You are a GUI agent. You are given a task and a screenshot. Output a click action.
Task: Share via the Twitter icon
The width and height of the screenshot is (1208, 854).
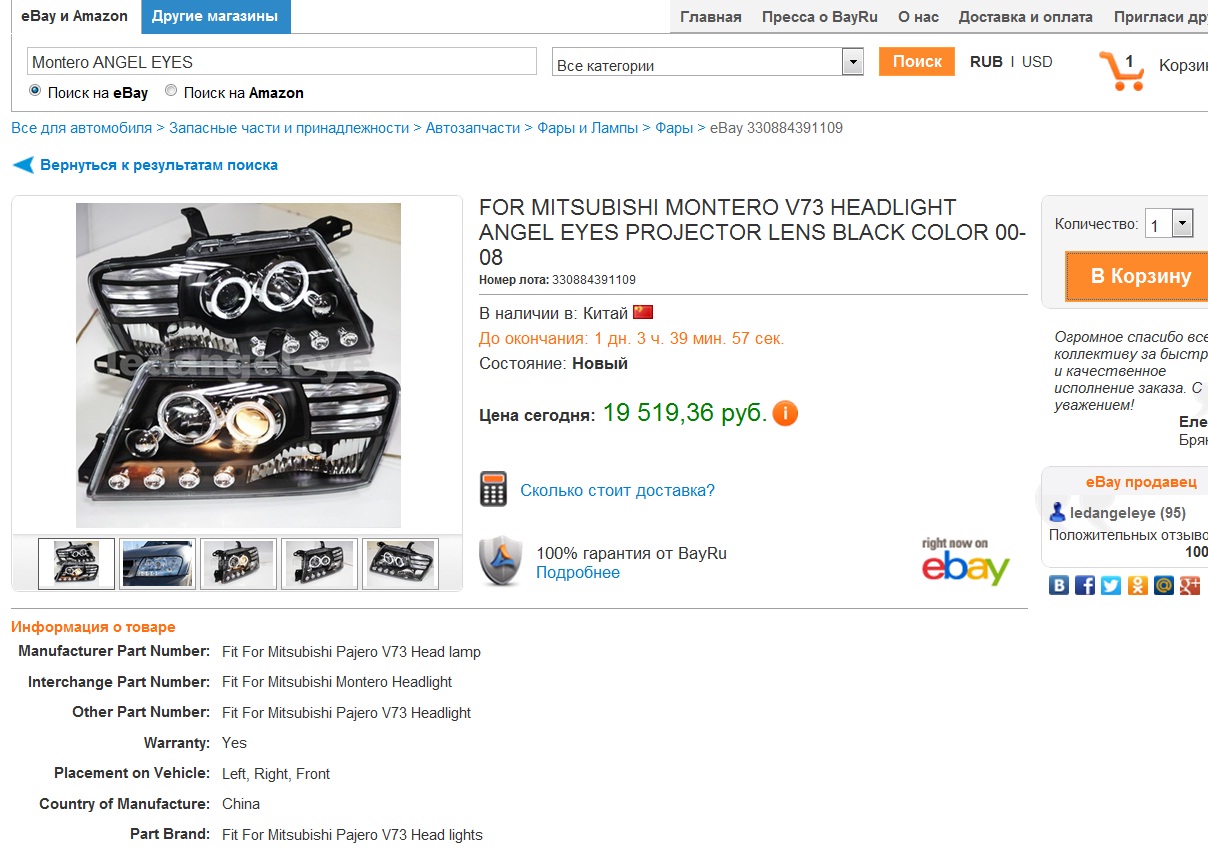tap(1111, 586)
